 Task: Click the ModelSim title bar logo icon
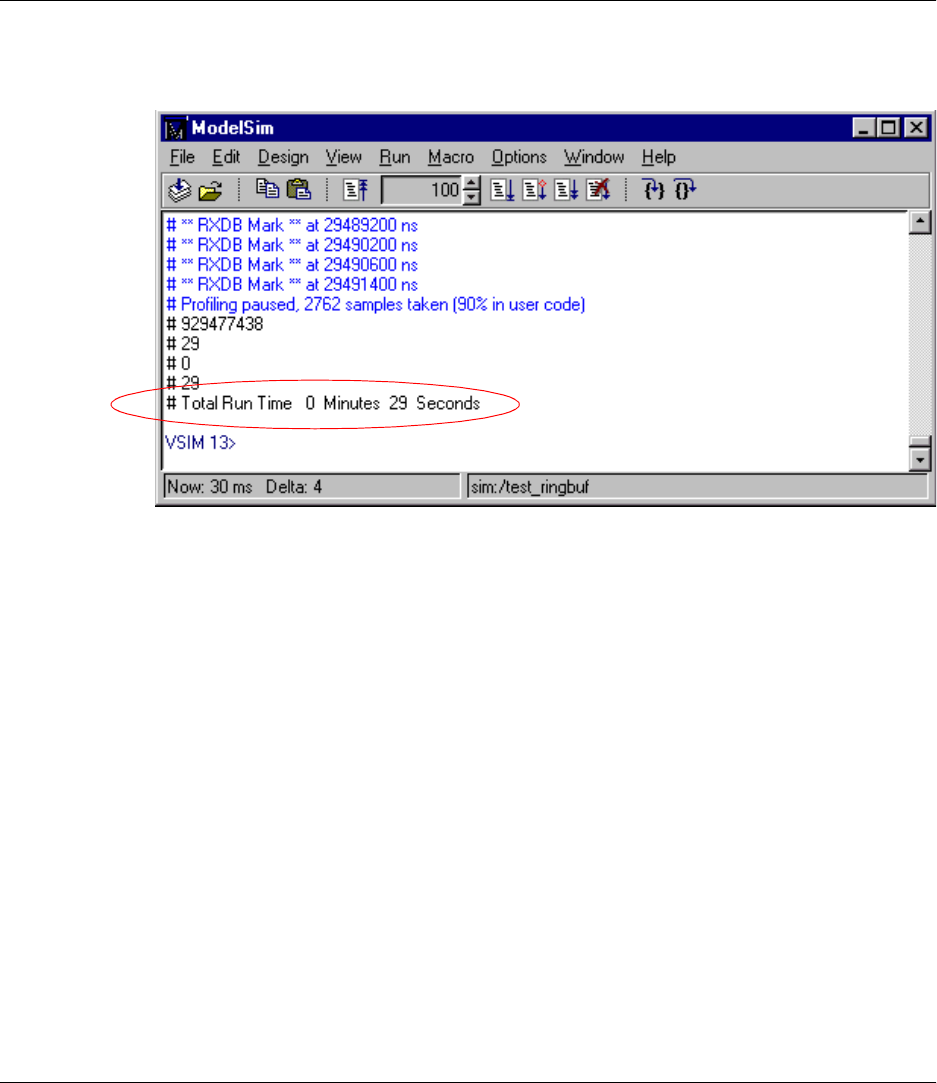tap(175, 128)
